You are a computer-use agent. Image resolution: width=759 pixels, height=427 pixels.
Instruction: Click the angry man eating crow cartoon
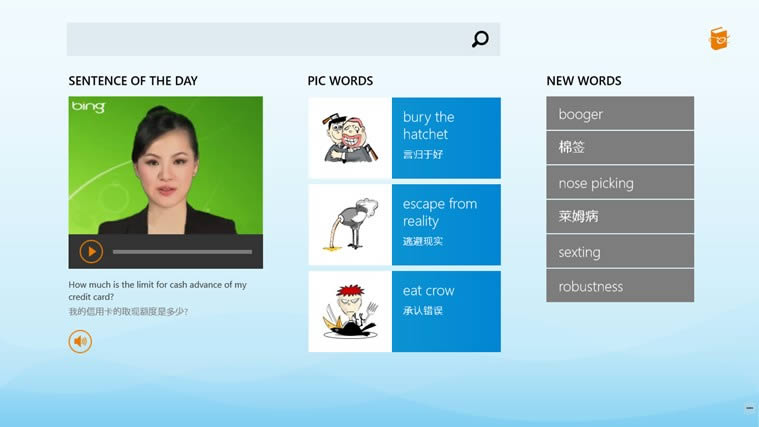coord(350,311)
